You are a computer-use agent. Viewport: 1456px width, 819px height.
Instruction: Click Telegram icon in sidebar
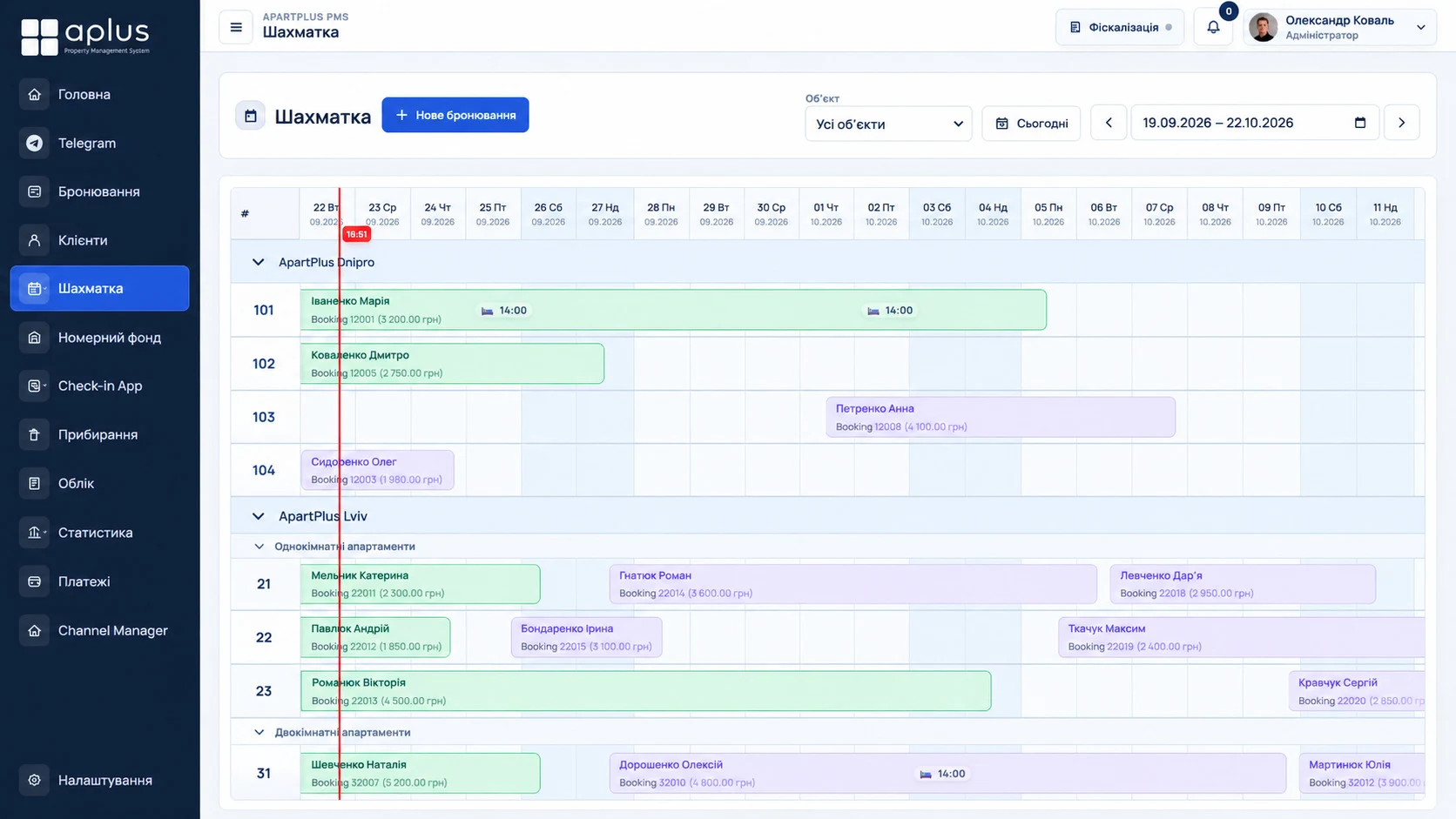tap(34, 143)
